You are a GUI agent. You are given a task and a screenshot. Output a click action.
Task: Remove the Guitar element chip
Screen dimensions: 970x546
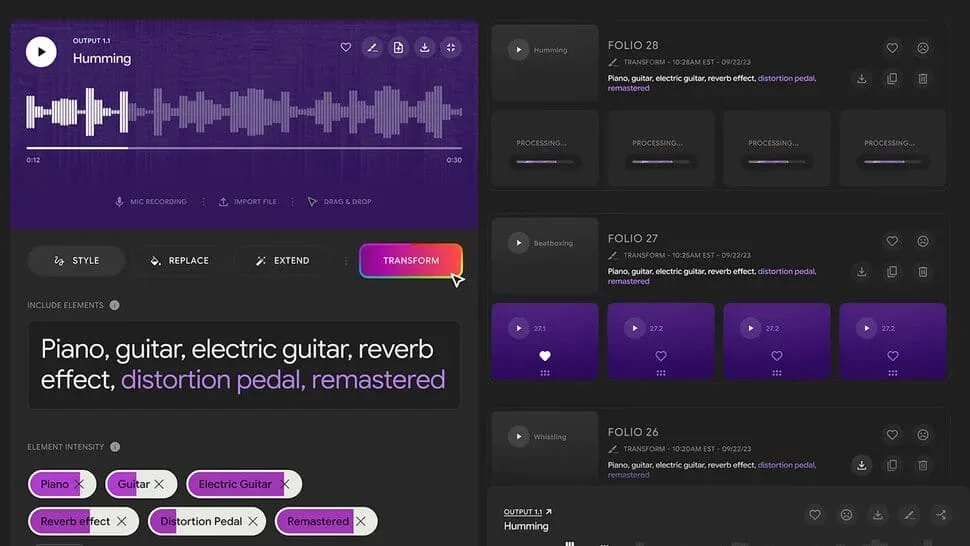pyautogui.click(x=160, y=484)
